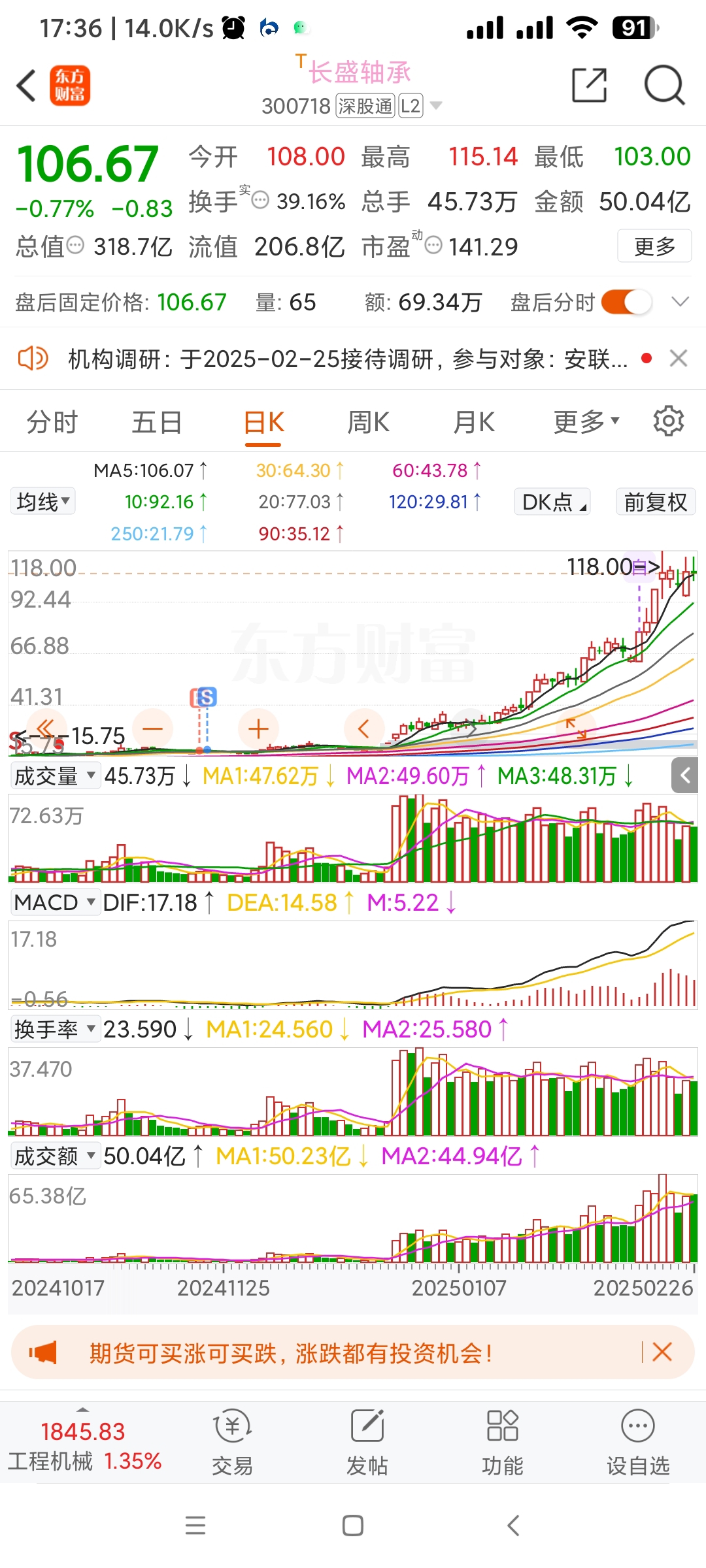This screenshot has width=706, height=1568.
Task: Dismiss the 机构调研 notice with X
Action: click(679, 358)
